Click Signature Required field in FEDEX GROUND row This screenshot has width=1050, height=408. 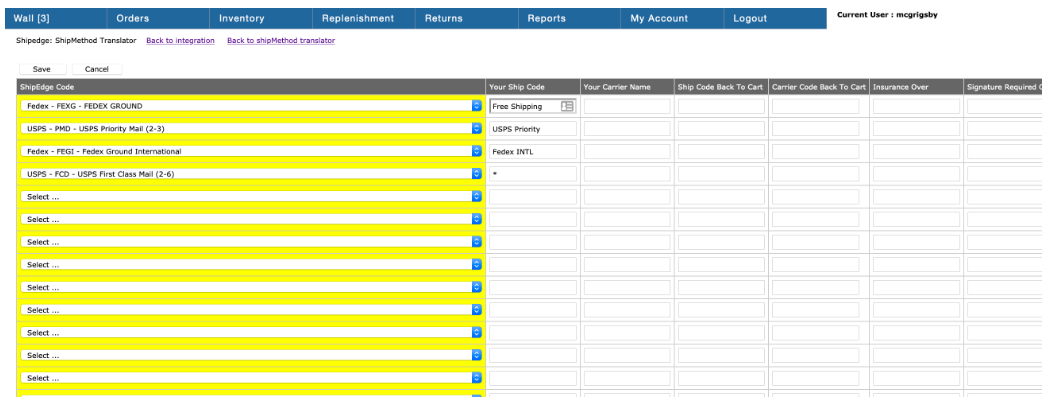[1004, 106]
